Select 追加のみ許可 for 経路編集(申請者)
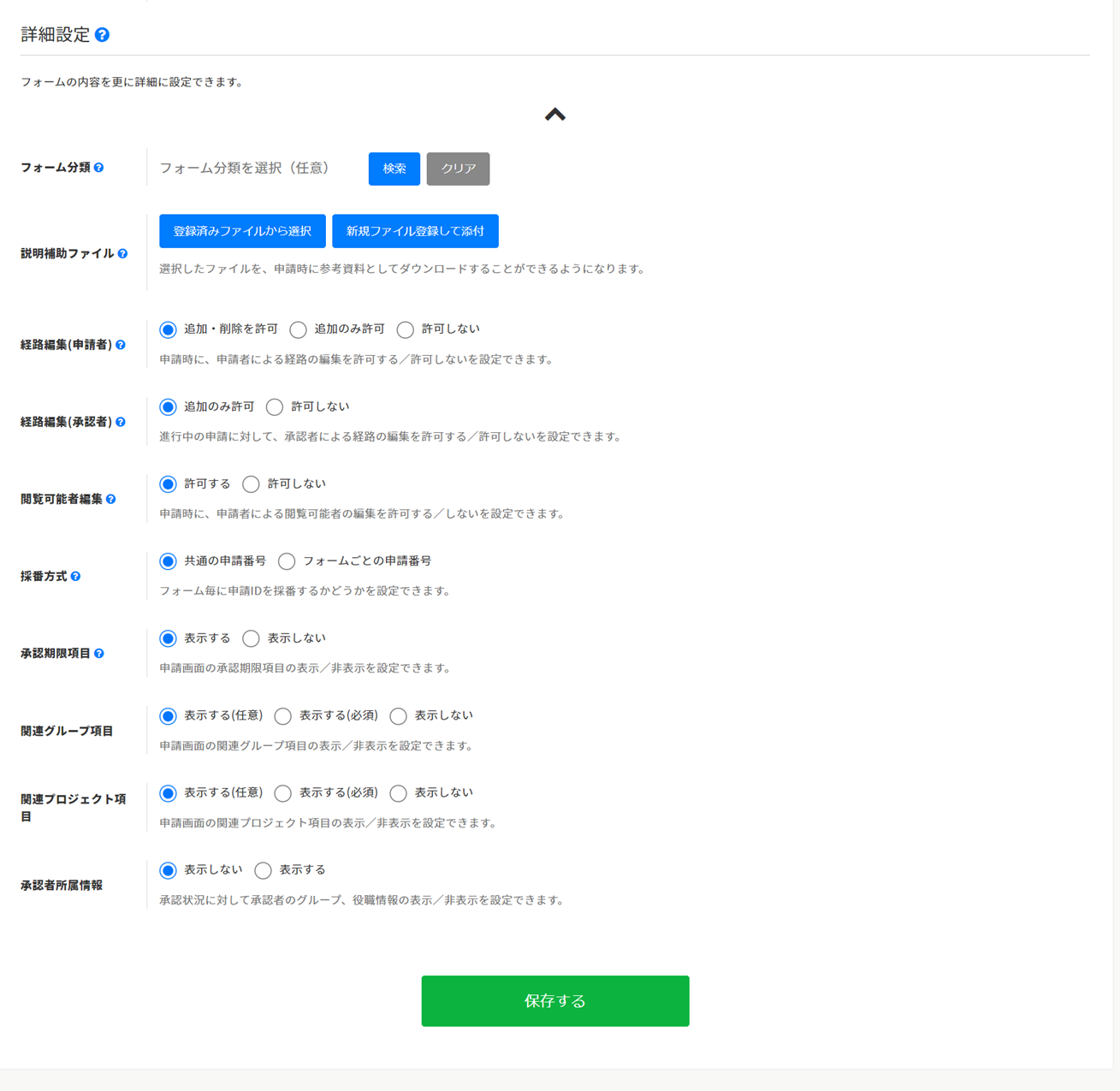1120x1091 pixels. pos(299,330)
